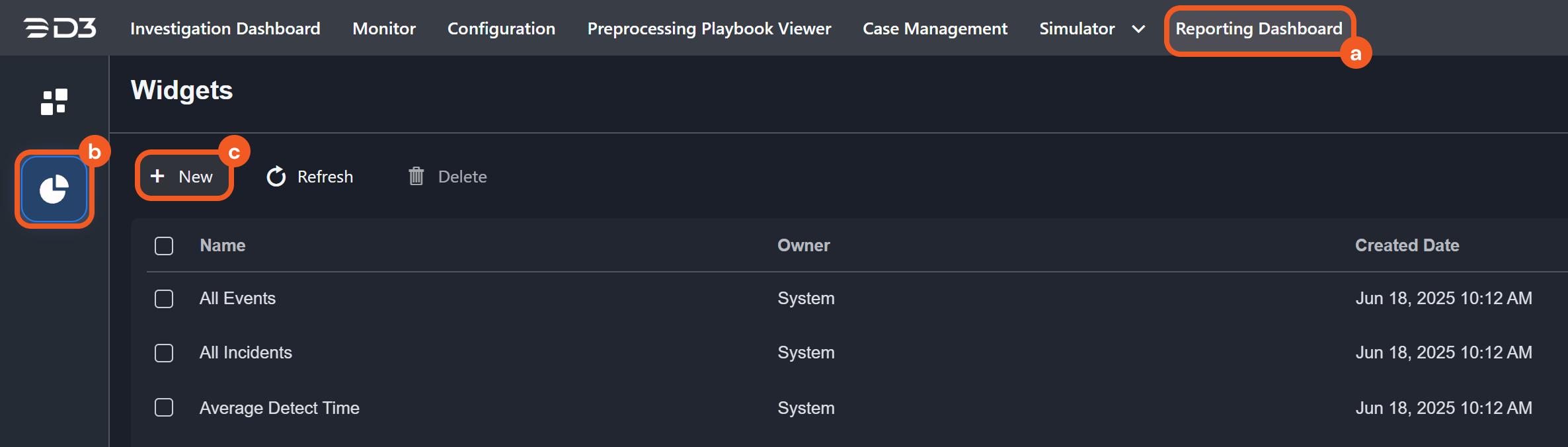The width and height of the screenshot is (1568, 447).
Task: Click the circular Refresh arrow icon
Action: 276,177
